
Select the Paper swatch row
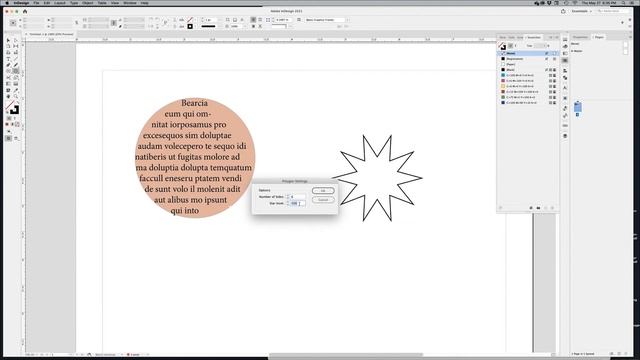(x=528, y=64)
